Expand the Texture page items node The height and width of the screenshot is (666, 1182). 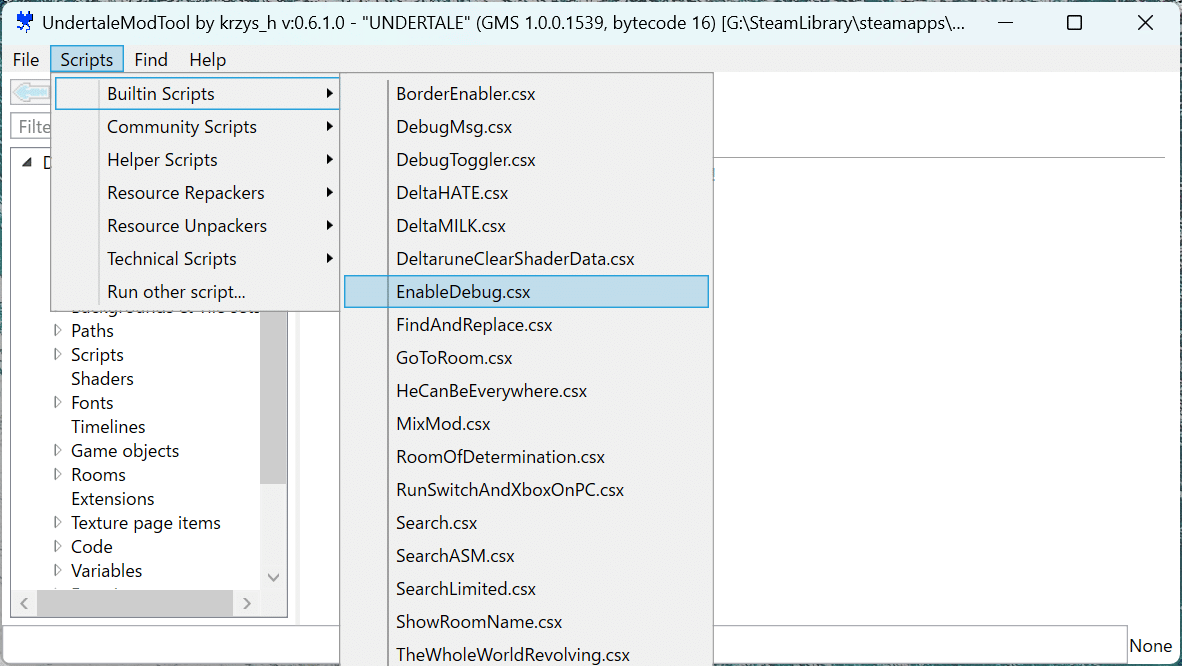tap(57, 523)
